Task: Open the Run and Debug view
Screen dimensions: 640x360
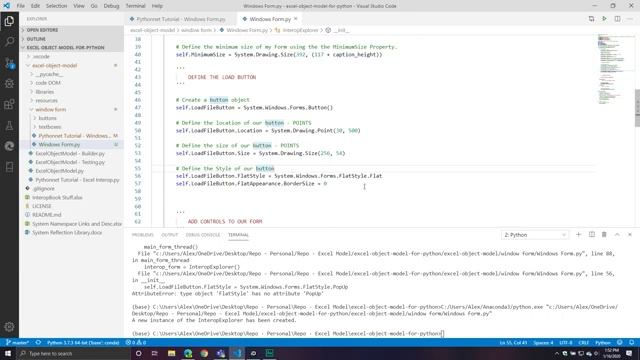Action: (x=9, y=83)
